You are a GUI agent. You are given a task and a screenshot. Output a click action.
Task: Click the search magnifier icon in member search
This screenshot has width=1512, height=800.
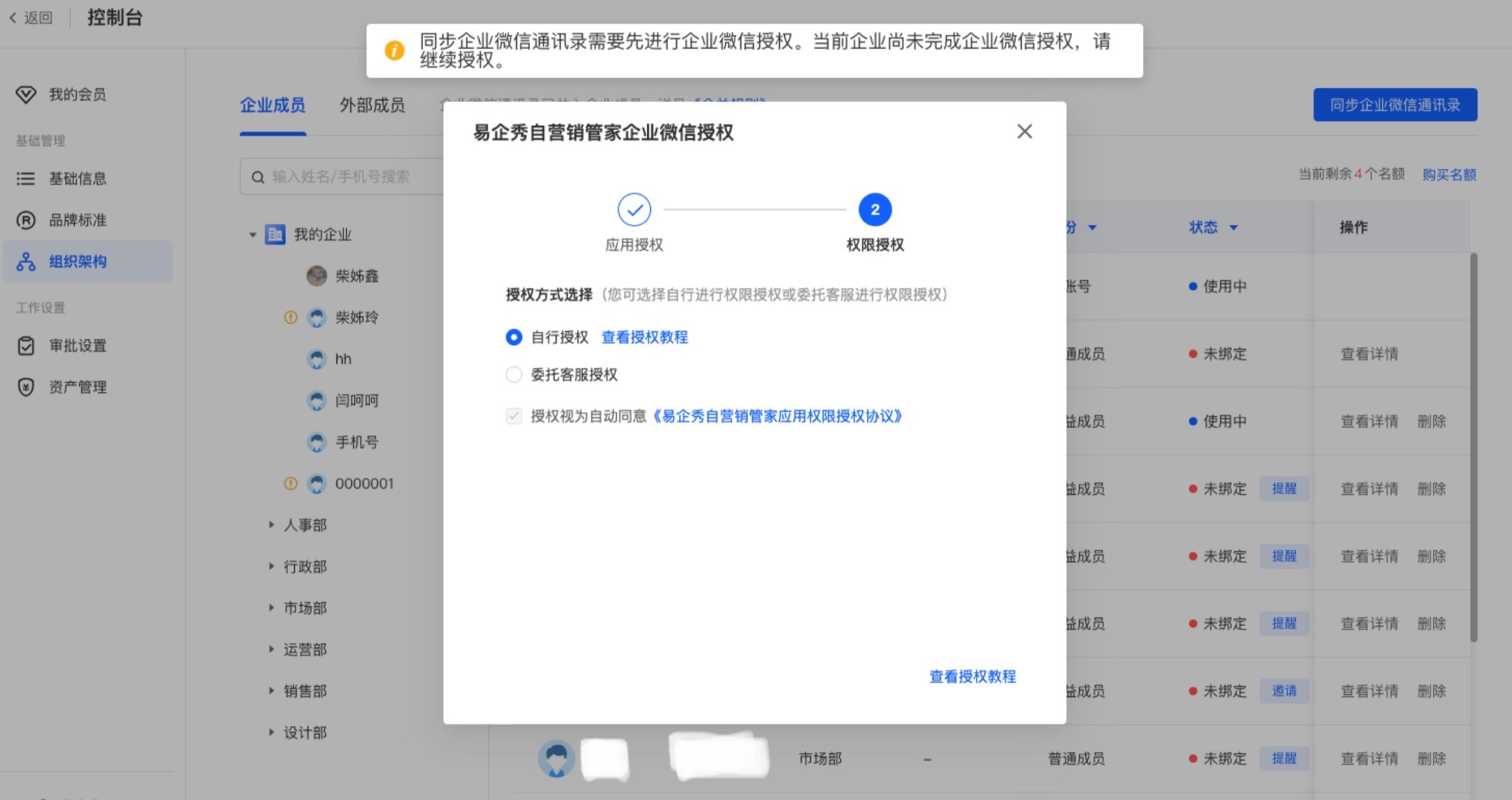click(x=258, y=177)
